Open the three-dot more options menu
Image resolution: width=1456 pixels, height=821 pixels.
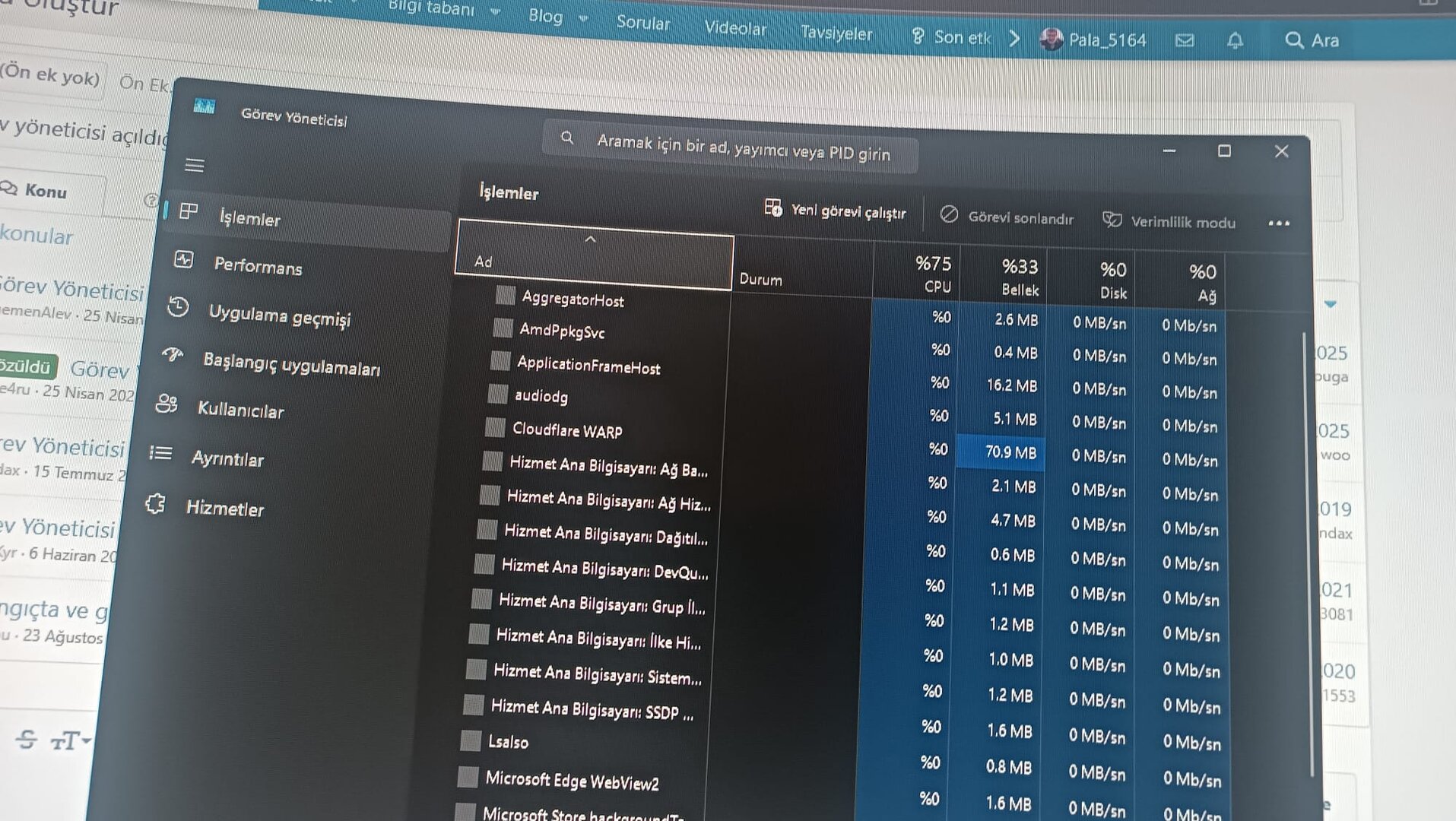pyautogui.click(x=1279, y=223)
